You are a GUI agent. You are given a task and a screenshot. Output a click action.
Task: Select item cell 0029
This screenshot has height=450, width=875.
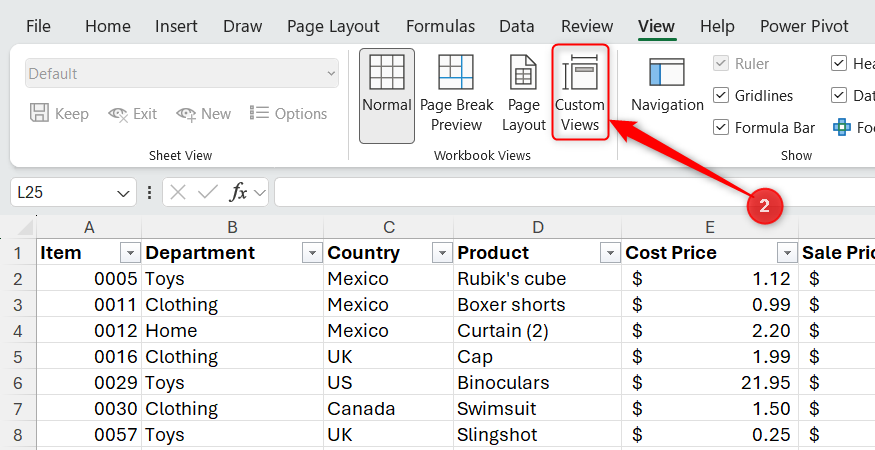pyautogui.click(x=89, y=382)
